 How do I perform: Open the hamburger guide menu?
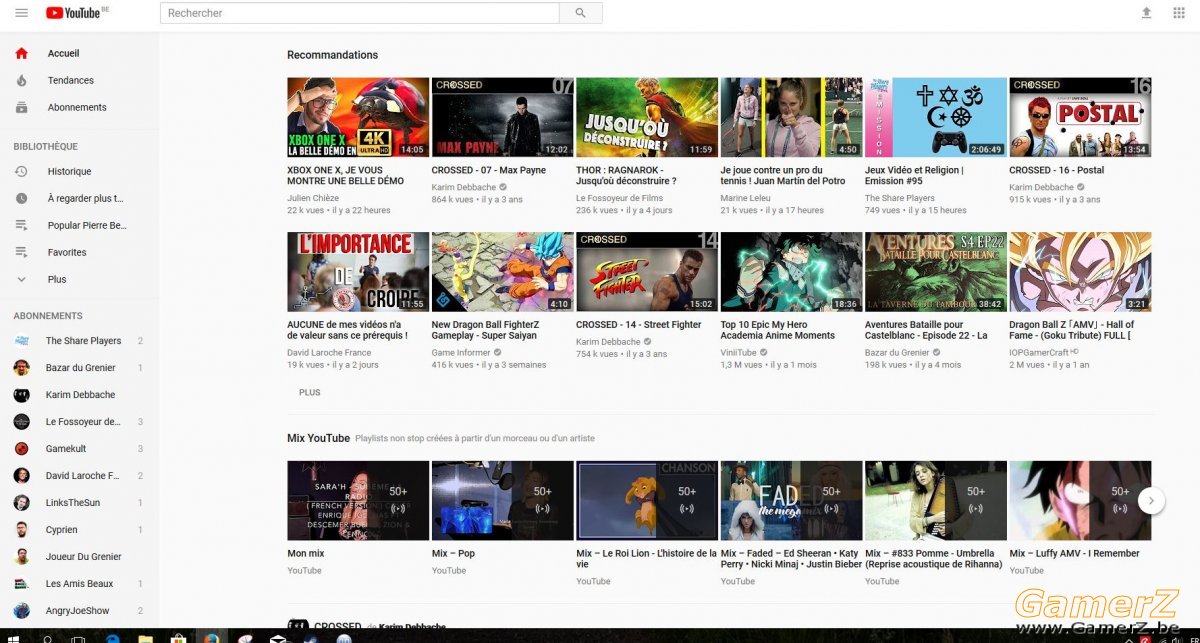point(22,13)
